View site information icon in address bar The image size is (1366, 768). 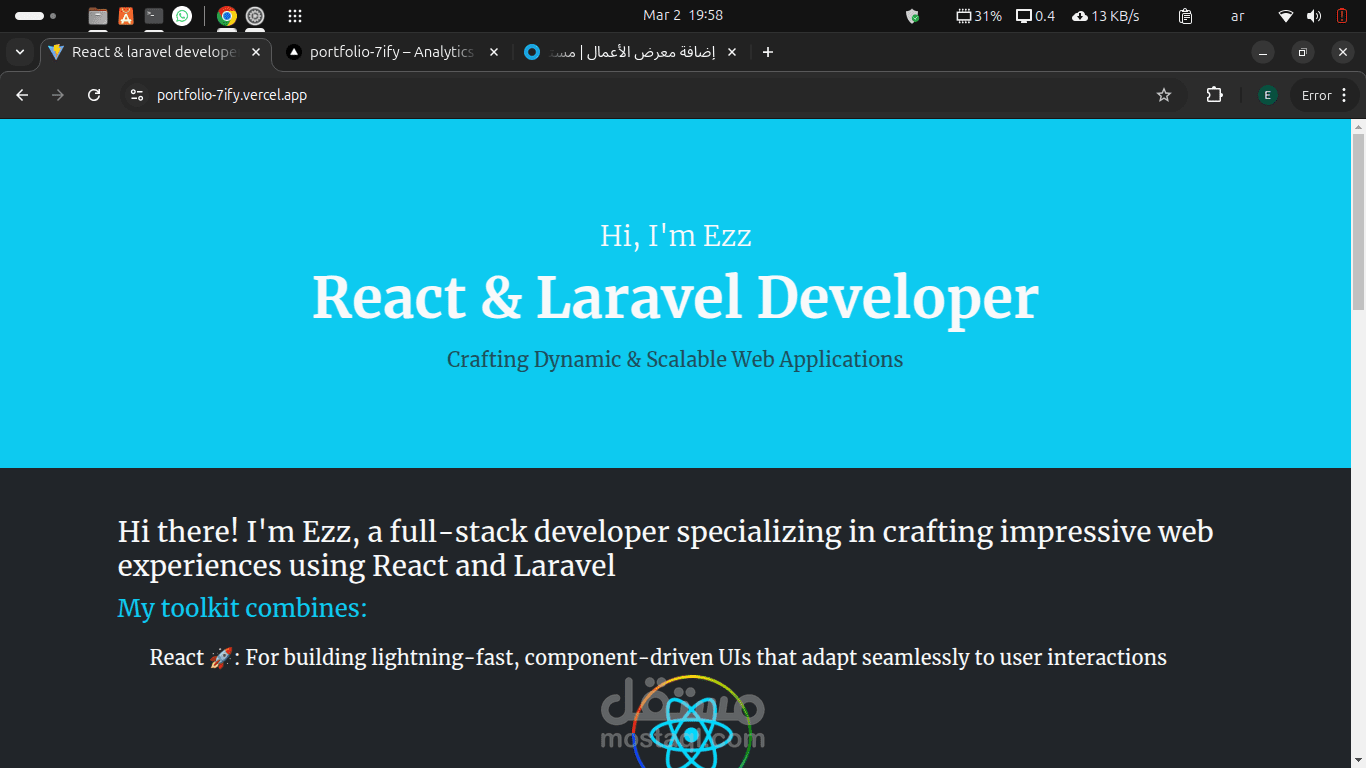click(137, 95)
